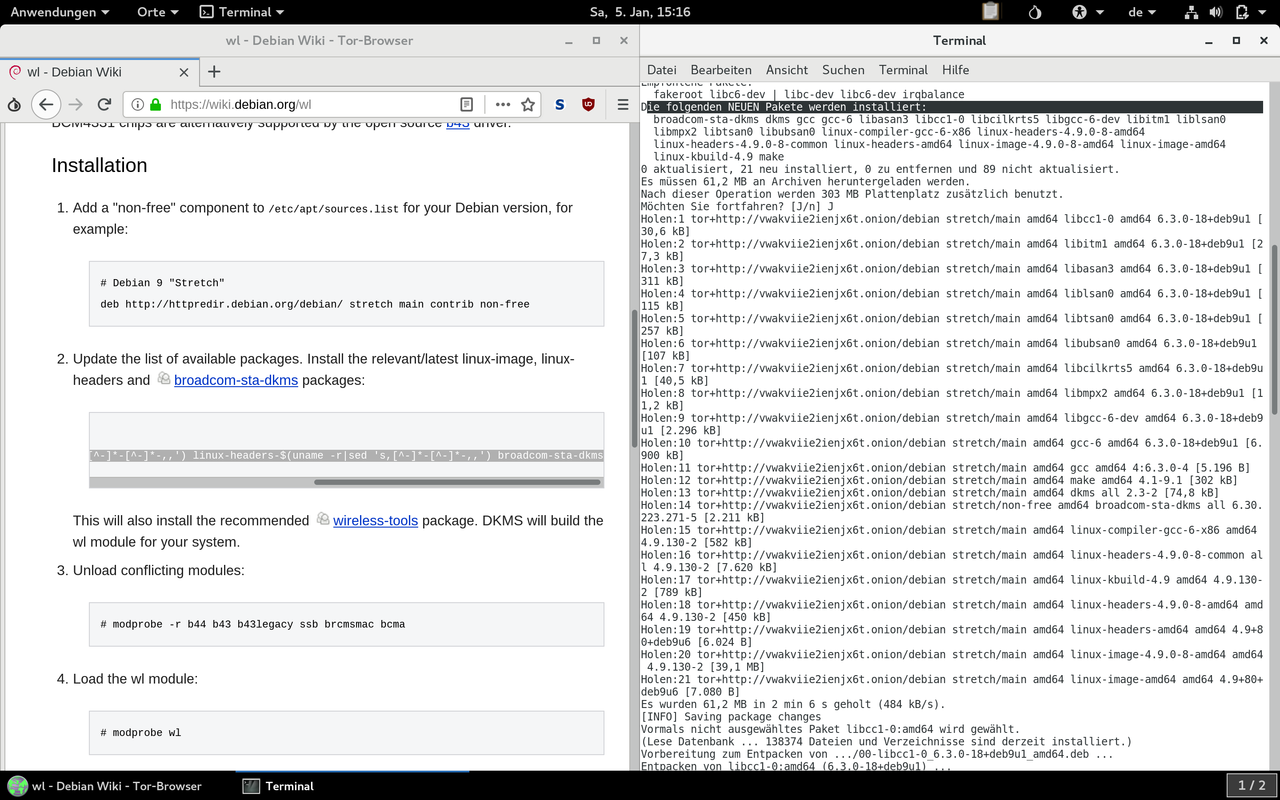Click the horizontal scrollbar of the code box
Screen dimensions: 1280x800
point(458,482)
